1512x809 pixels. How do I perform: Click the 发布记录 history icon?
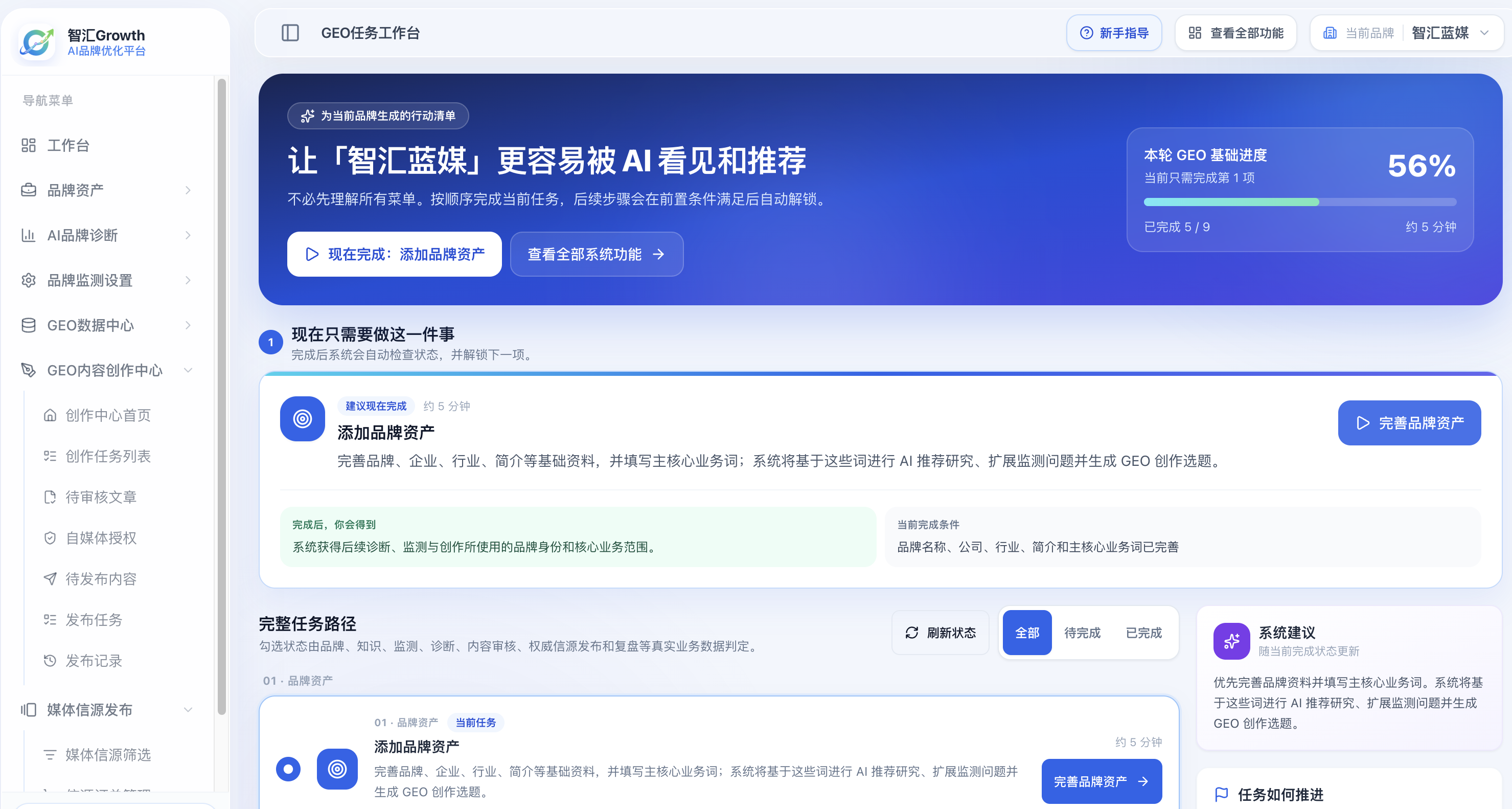[50, 661]
